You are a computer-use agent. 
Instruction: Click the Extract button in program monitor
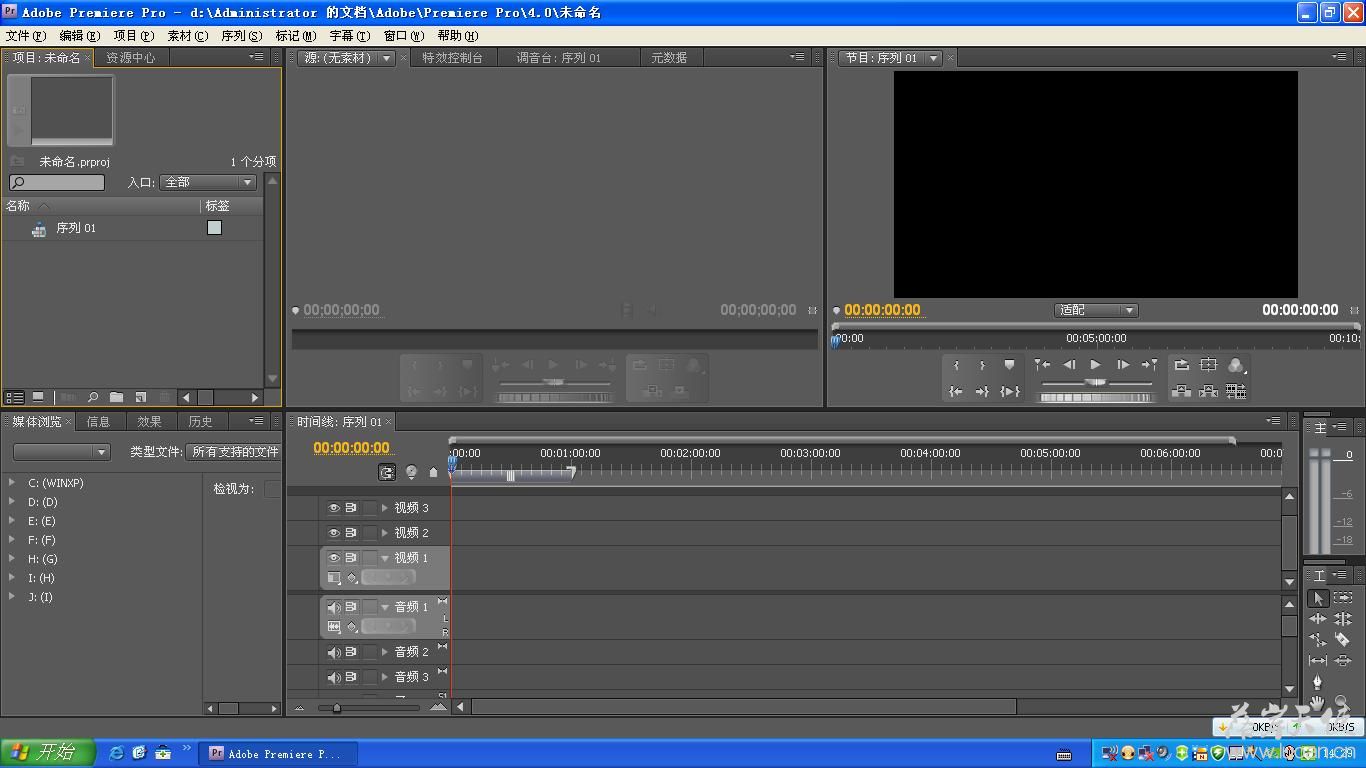tap(1209, 391)
